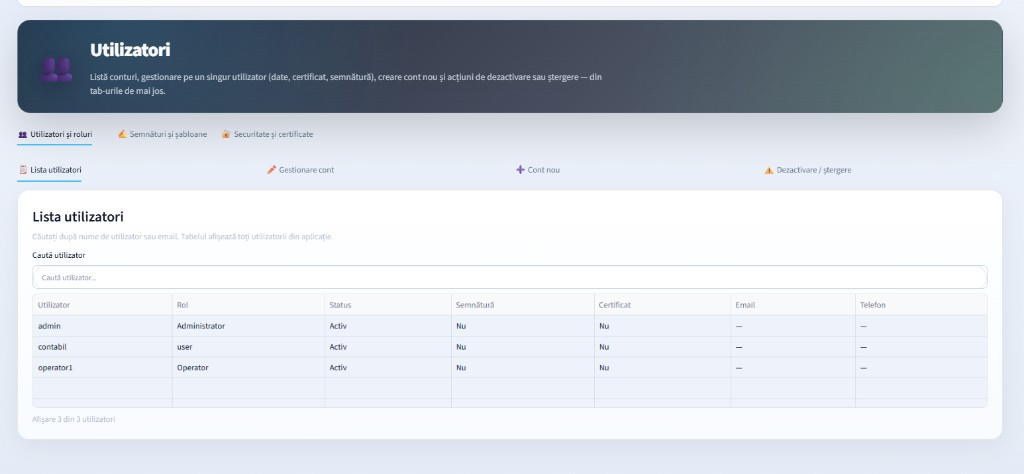Select the operator1 user cell

point(103,368)
